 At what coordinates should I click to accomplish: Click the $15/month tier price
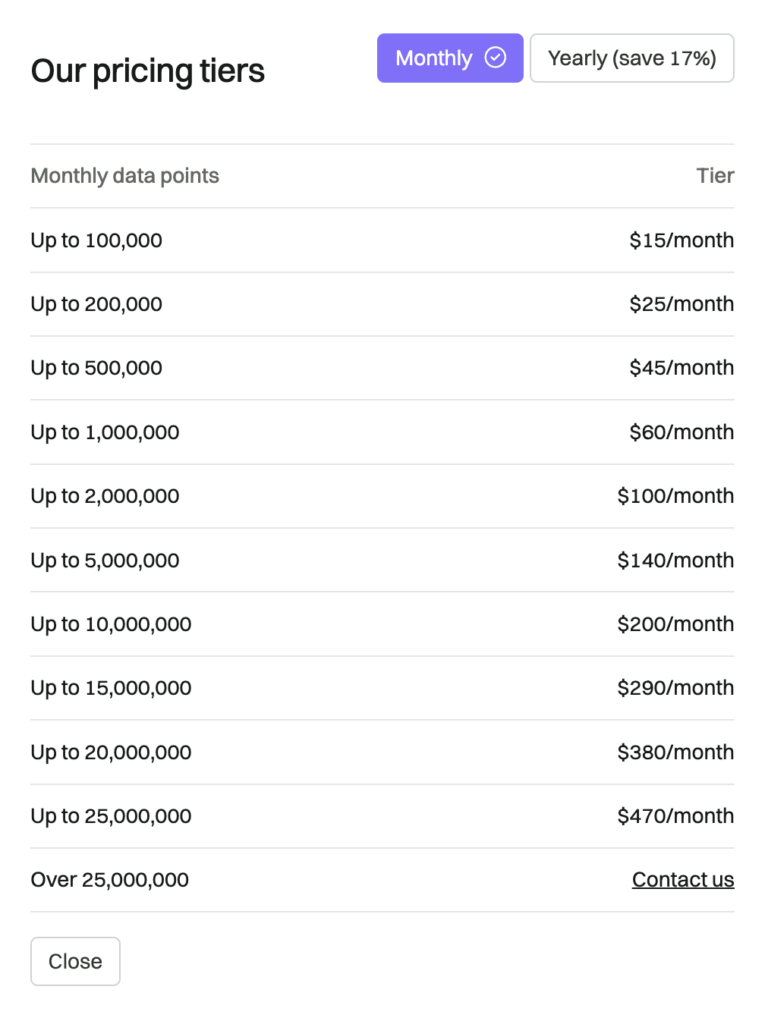click(x=681, y=240)
